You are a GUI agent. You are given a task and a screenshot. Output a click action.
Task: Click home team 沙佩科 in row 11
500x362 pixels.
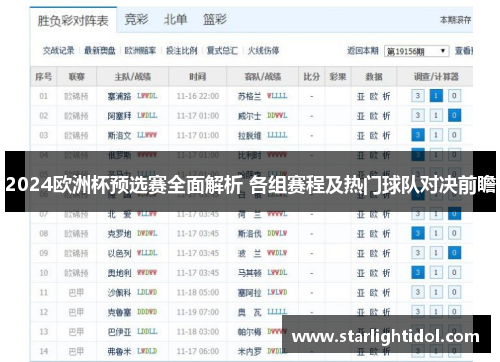[x=119, y=293]
